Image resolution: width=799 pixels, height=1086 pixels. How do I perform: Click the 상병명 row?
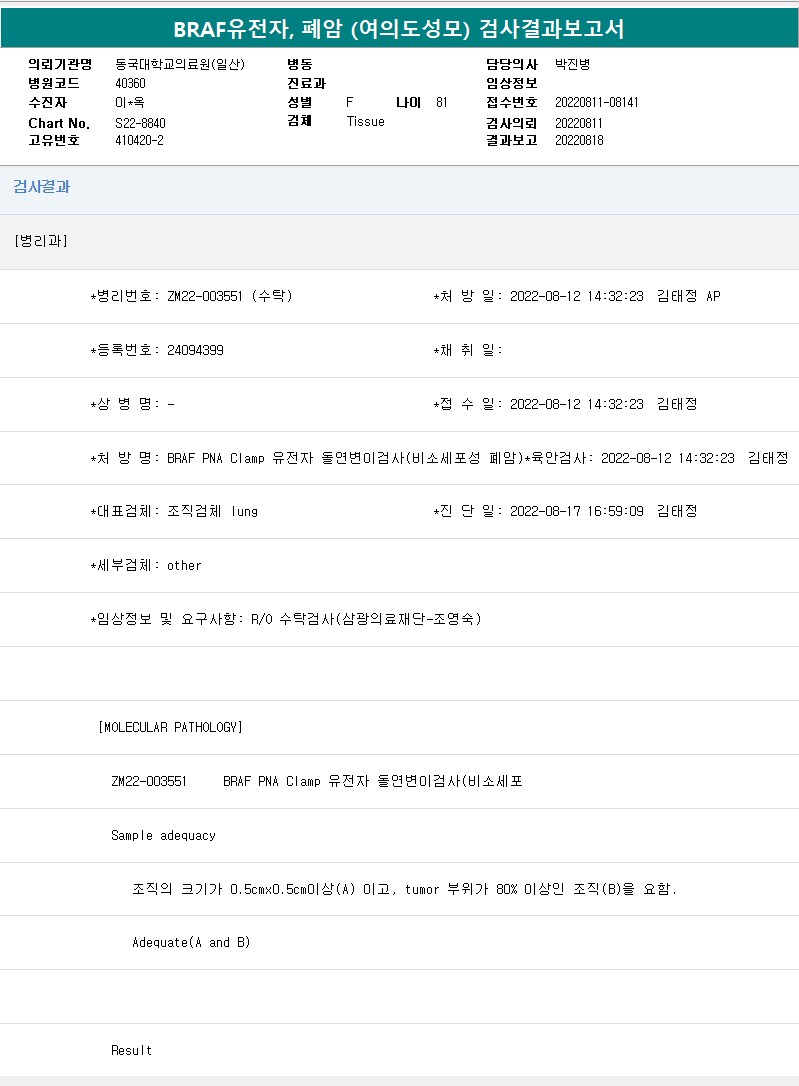pos(132,404)
